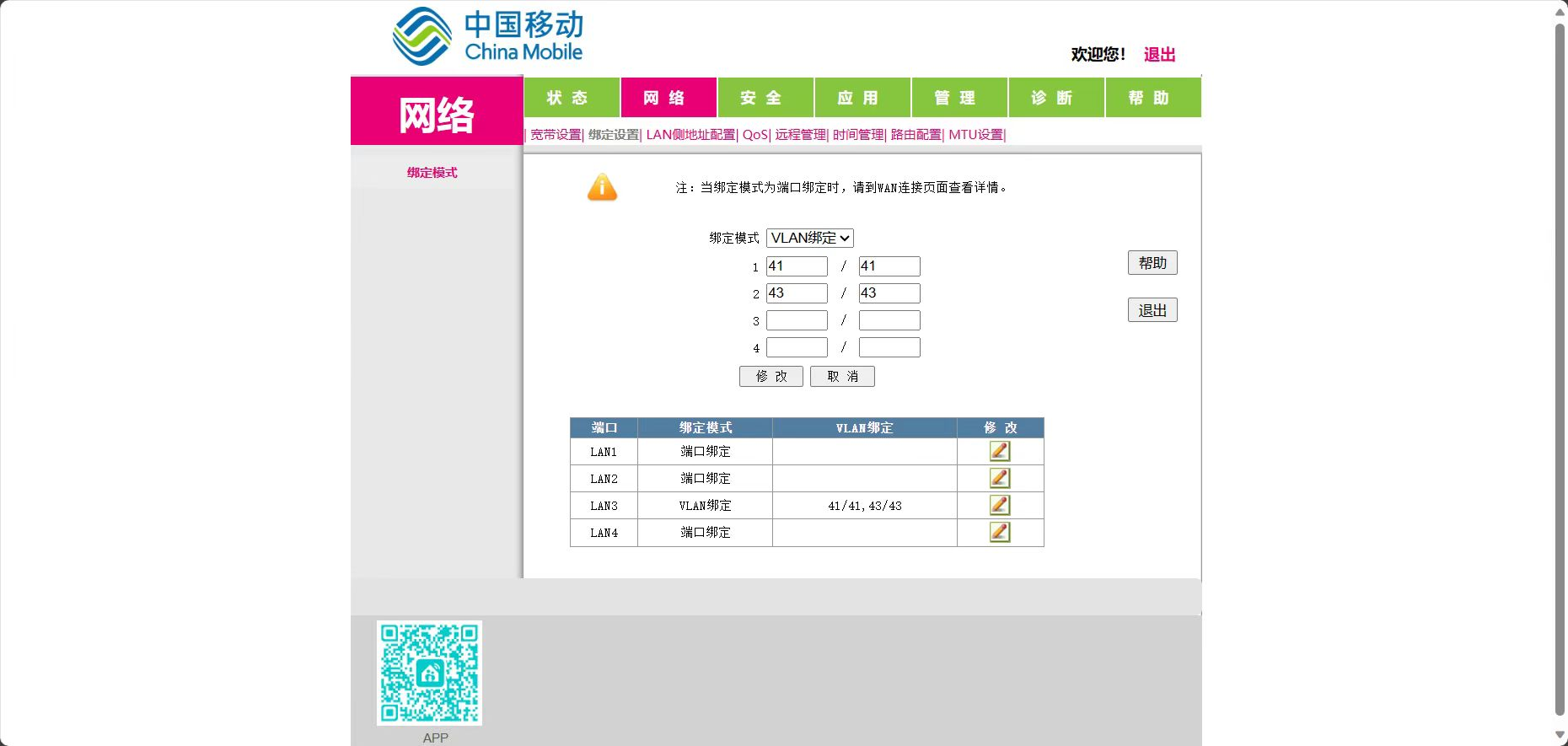Open the 路由配置 submenu link
This screenshot has width=1568, height=746.
tap(916, 135)
